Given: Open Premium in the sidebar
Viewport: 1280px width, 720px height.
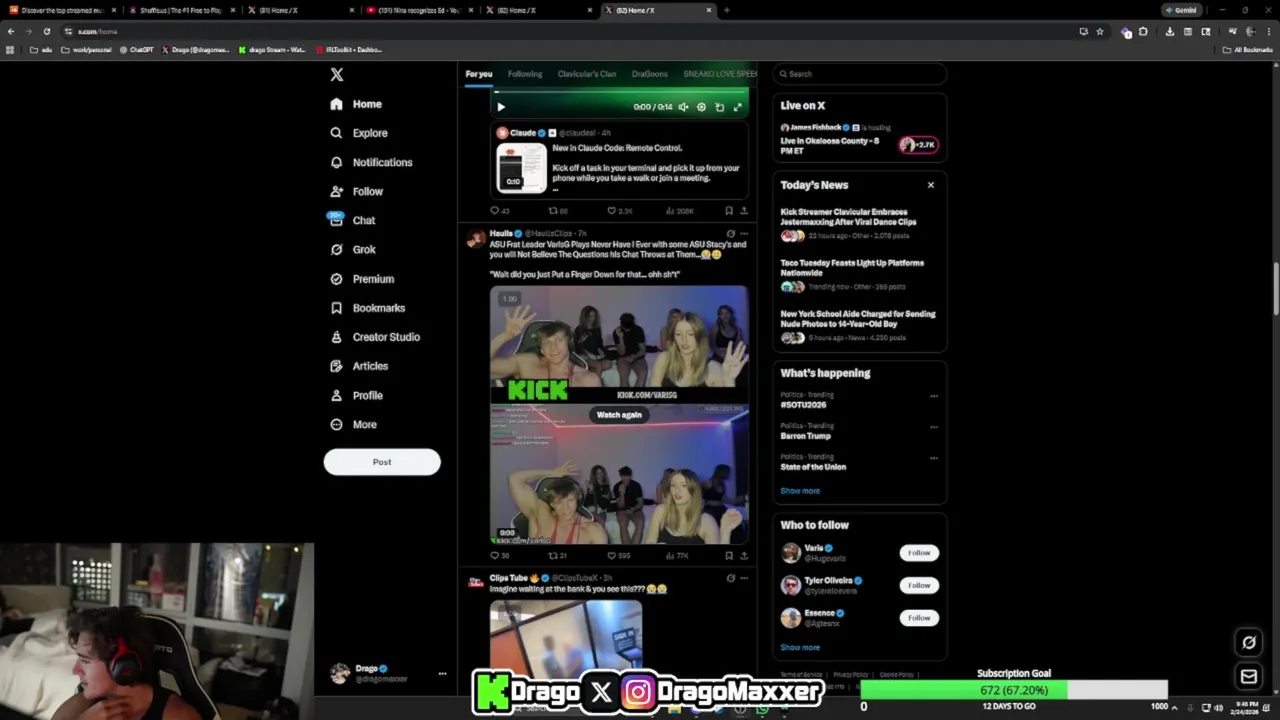Looking at the screenshot, I should [361, 279].
